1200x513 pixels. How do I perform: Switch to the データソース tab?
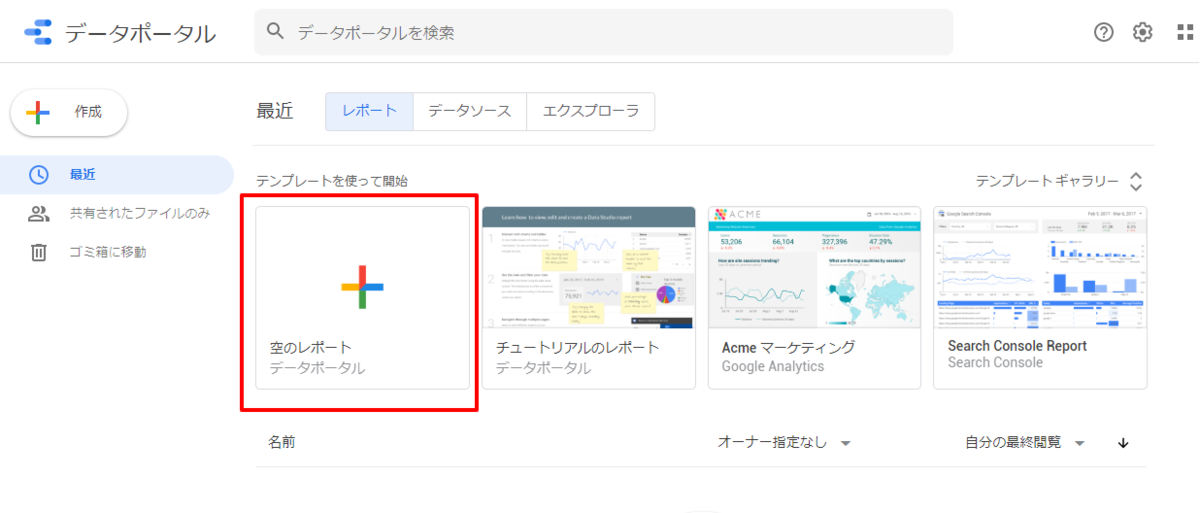[470, 112]
